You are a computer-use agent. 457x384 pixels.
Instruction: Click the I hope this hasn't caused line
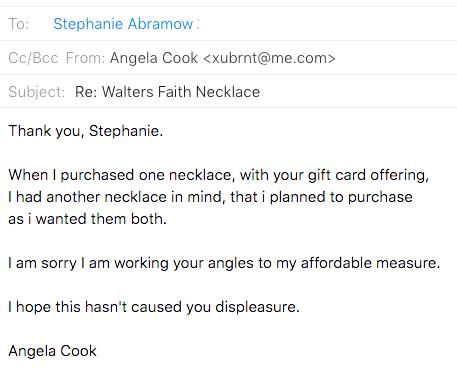click(154, 307)
